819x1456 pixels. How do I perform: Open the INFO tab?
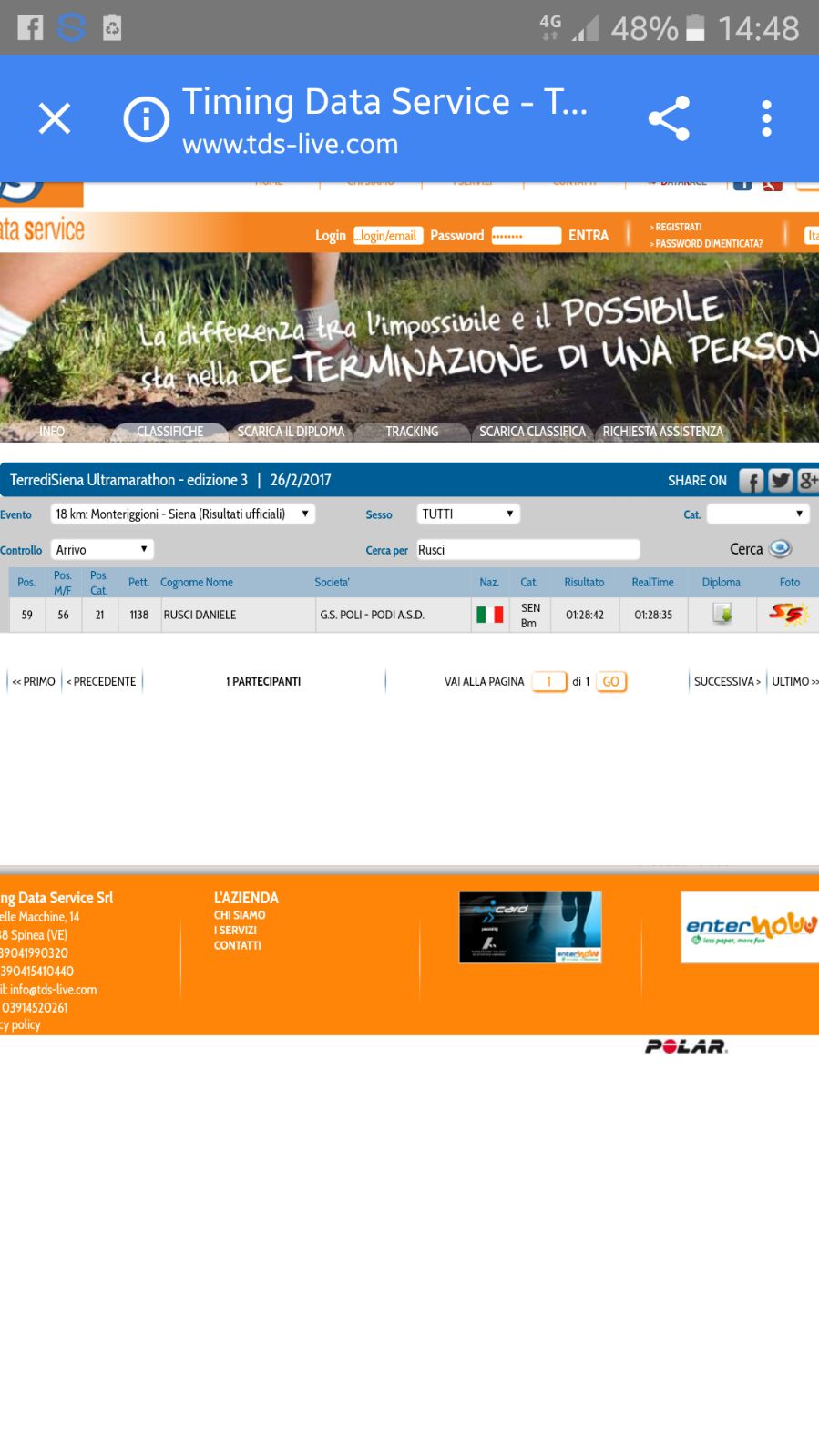coord(52,432)
